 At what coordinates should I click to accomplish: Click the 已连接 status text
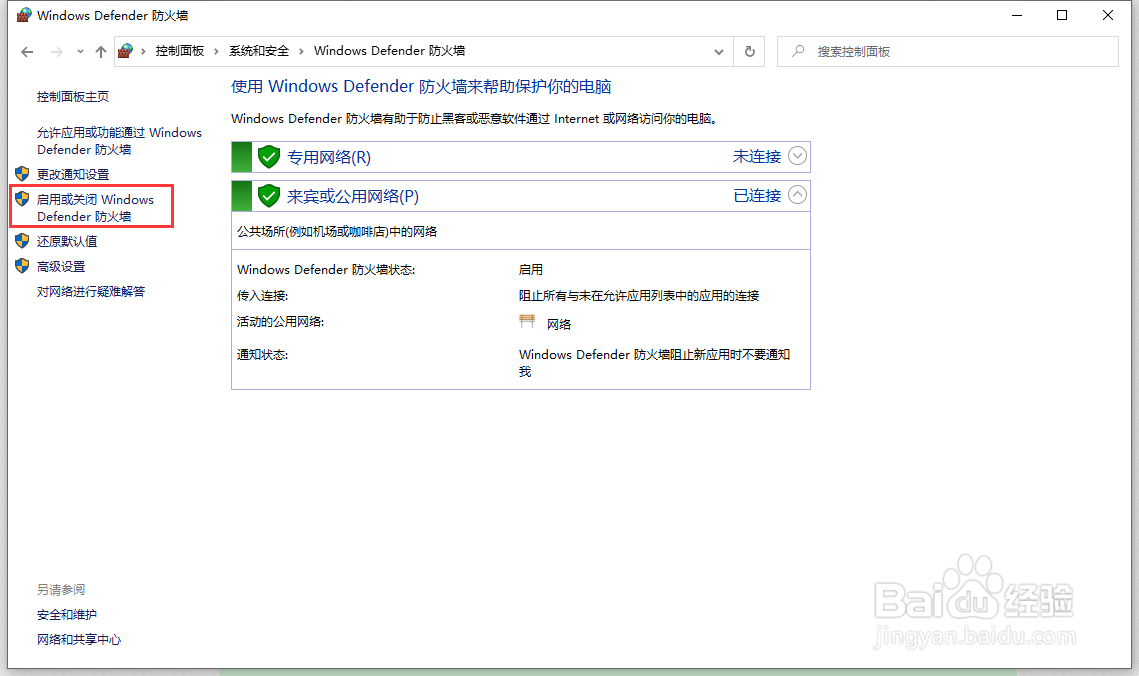click(x=757, y=195)
